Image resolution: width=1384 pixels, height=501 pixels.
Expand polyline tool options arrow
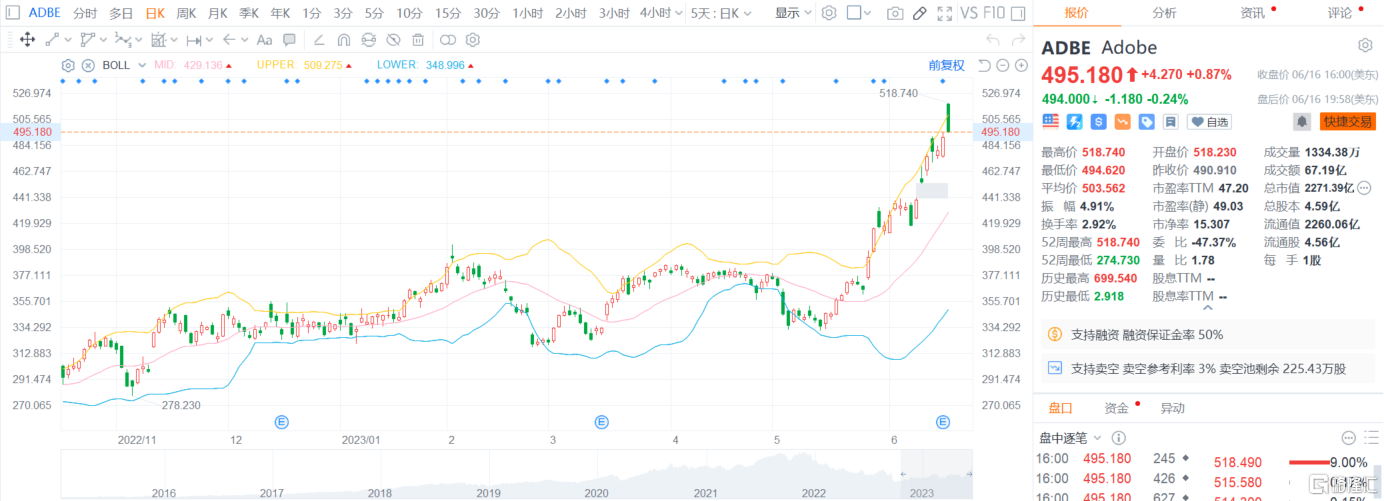pyautogui.click(x=103, y=40)
